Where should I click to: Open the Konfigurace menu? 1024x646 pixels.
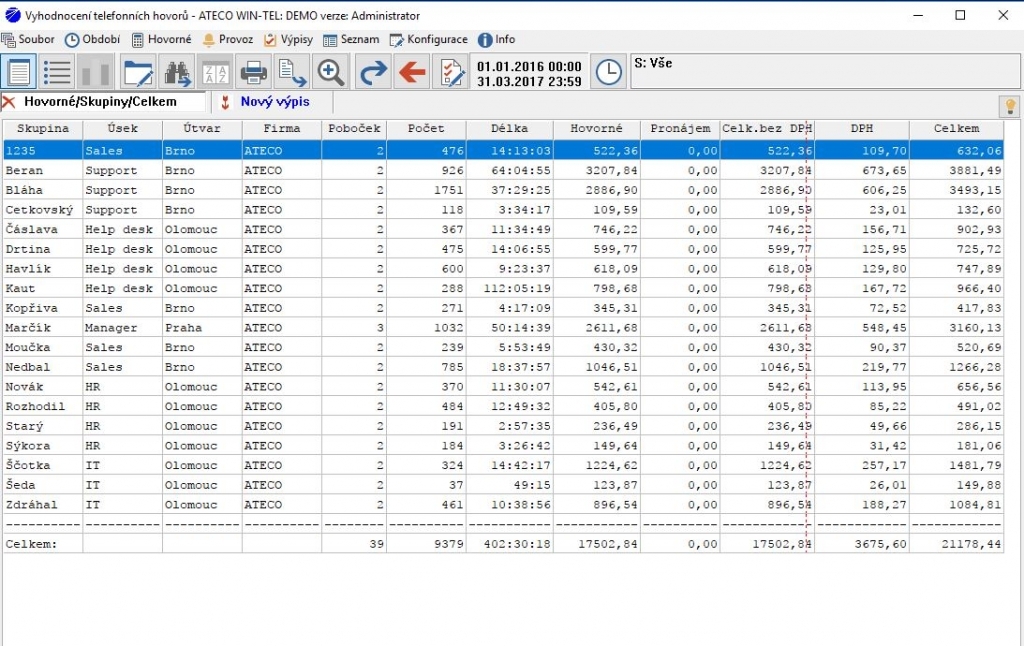coord(428,39)
